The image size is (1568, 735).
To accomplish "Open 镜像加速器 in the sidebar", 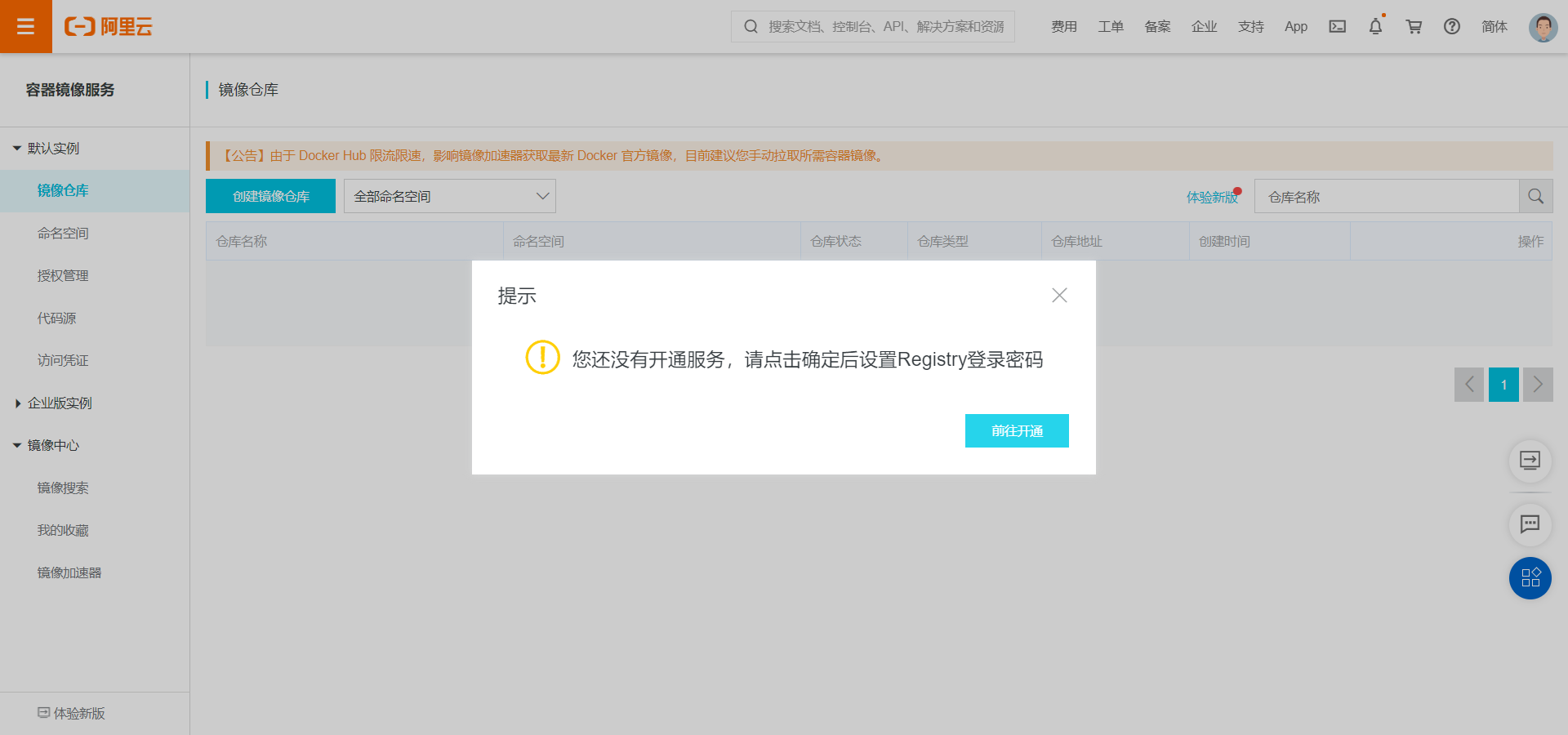I will [69, 573].
